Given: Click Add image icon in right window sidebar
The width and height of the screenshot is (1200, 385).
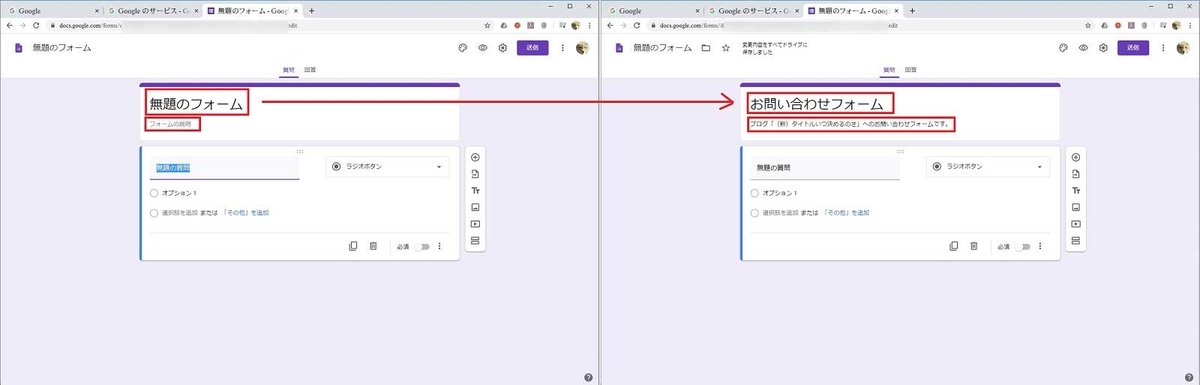Looking at the screenshot, I should pos(1075,207).
